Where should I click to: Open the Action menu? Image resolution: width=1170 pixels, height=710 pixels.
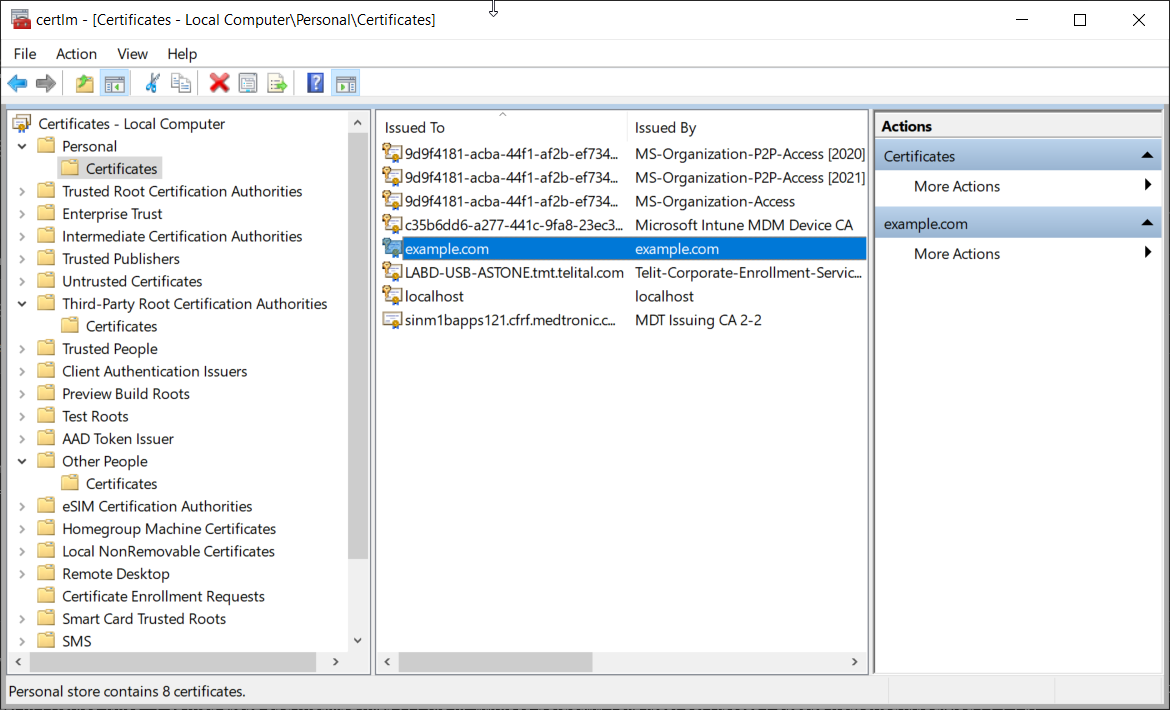click(76, 54)
